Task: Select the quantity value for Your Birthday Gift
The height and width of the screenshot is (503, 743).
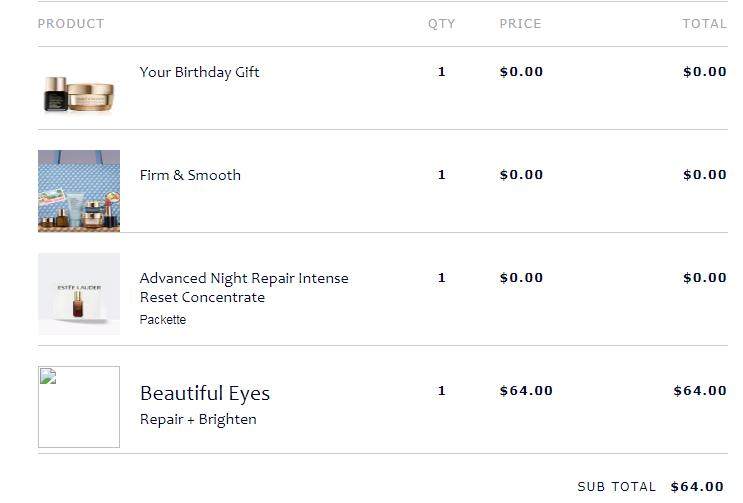Action: coord(442,72)
